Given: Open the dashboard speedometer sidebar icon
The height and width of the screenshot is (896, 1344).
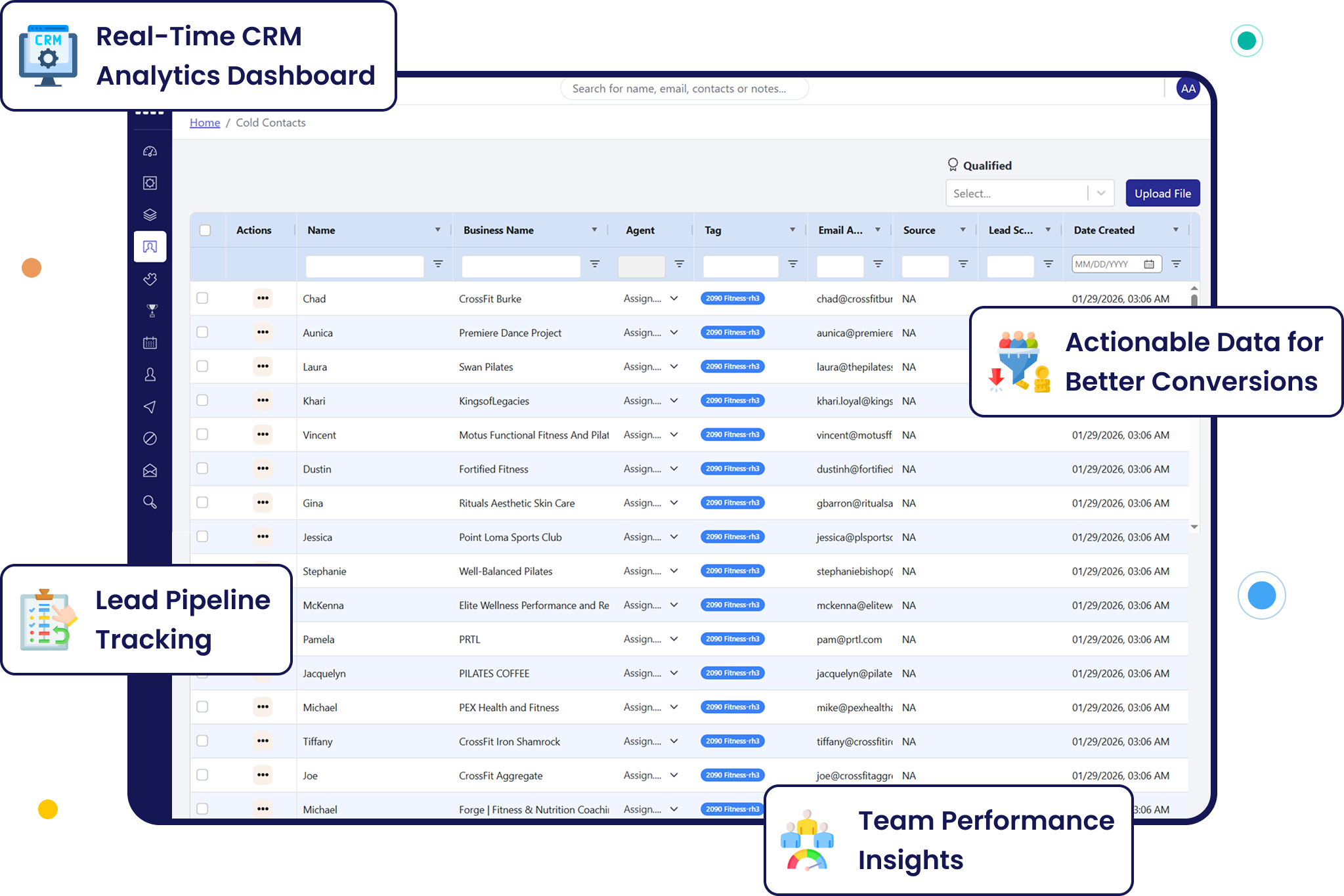Looking at the screenshot, I should click(150, 152).
